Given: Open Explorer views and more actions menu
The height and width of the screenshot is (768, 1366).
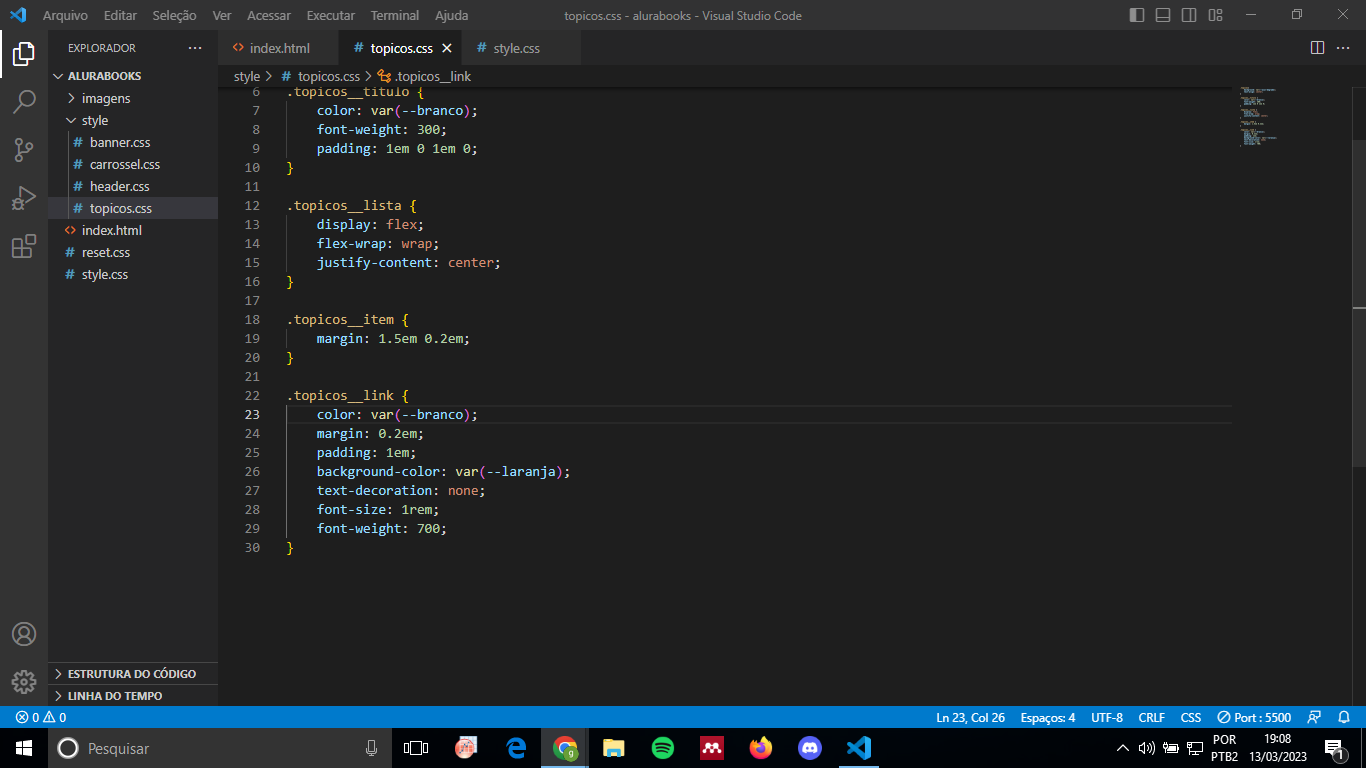Looking at the screenshot, I should click(194, 48).
